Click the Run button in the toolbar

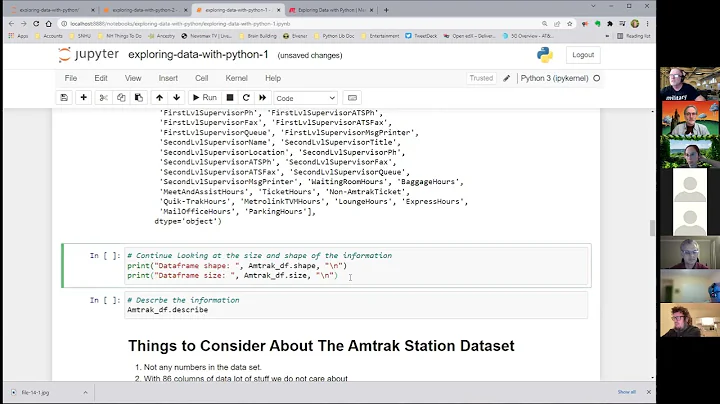pos(205,98)
